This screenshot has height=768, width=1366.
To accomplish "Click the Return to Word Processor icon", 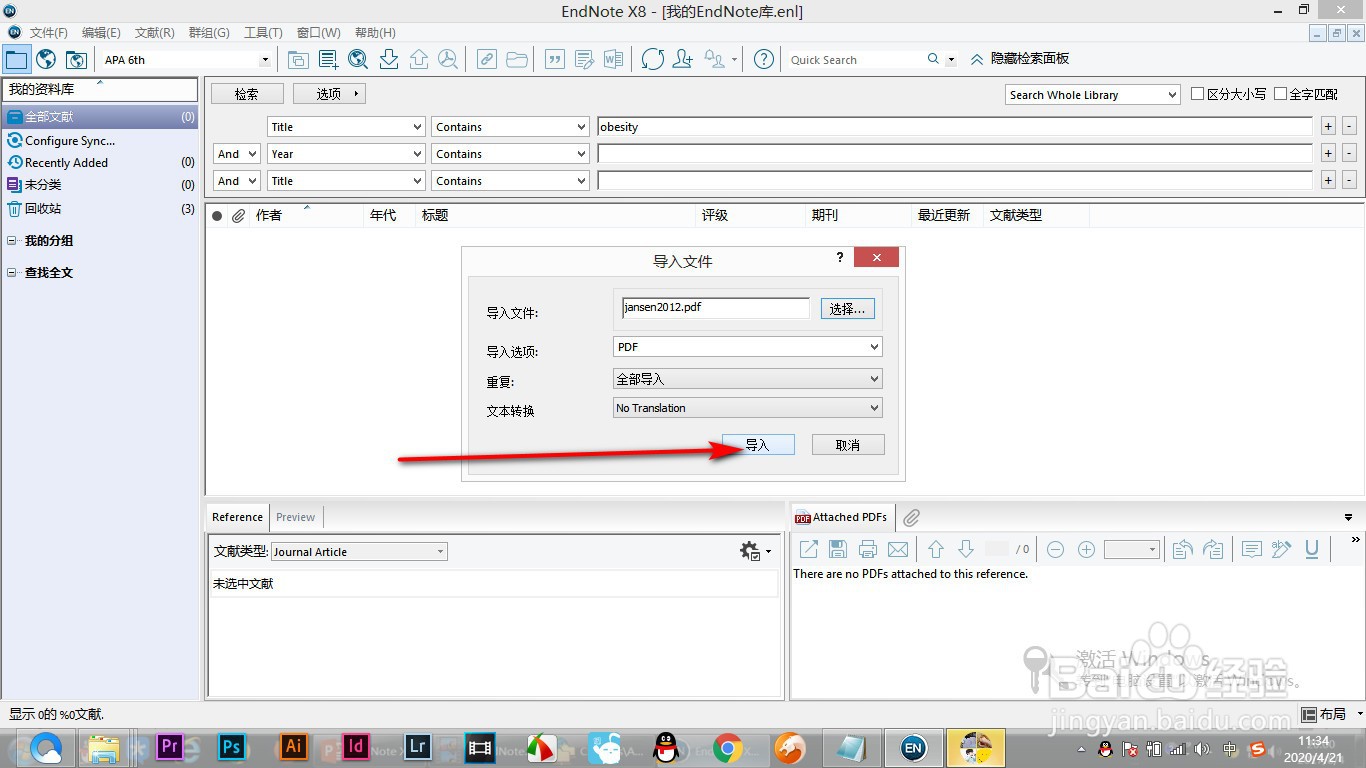I will (x=613, y=59).
